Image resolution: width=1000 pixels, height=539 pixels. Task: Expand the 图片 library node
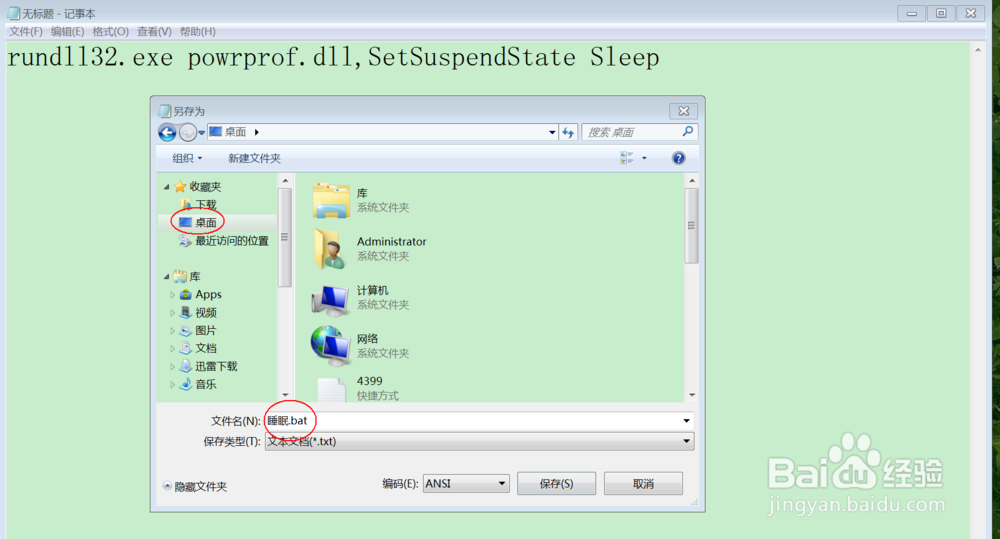(x=172, y=330)
